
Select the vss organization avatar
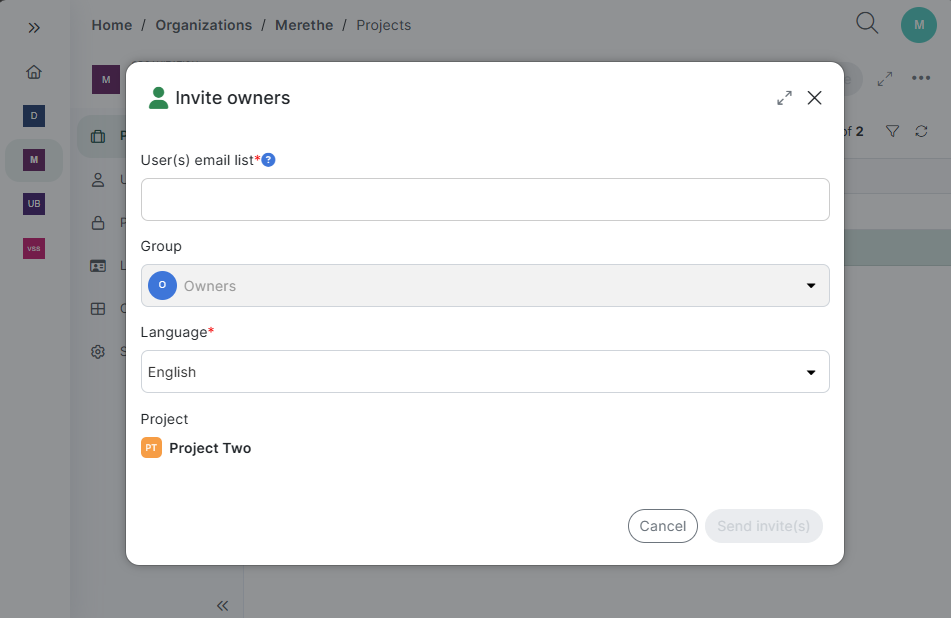coord(34,248)
